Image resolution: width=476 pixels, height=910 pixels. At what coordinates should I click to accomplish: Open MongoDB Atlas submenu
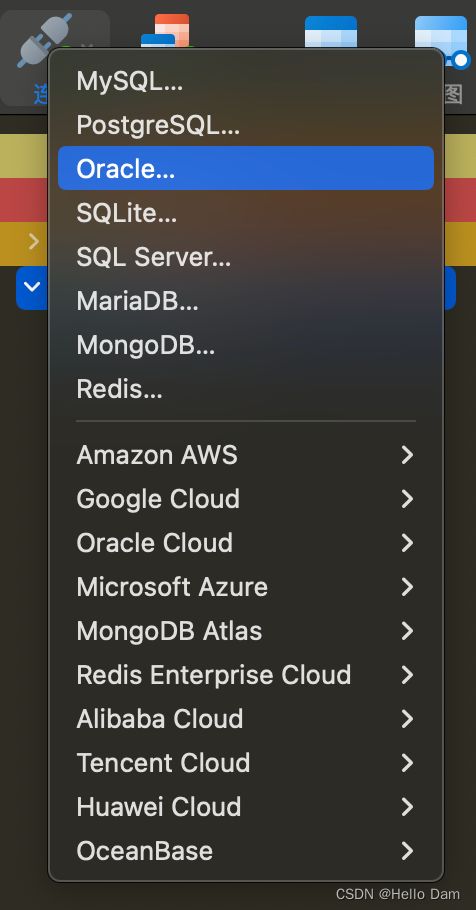click(x=246, y=631)
